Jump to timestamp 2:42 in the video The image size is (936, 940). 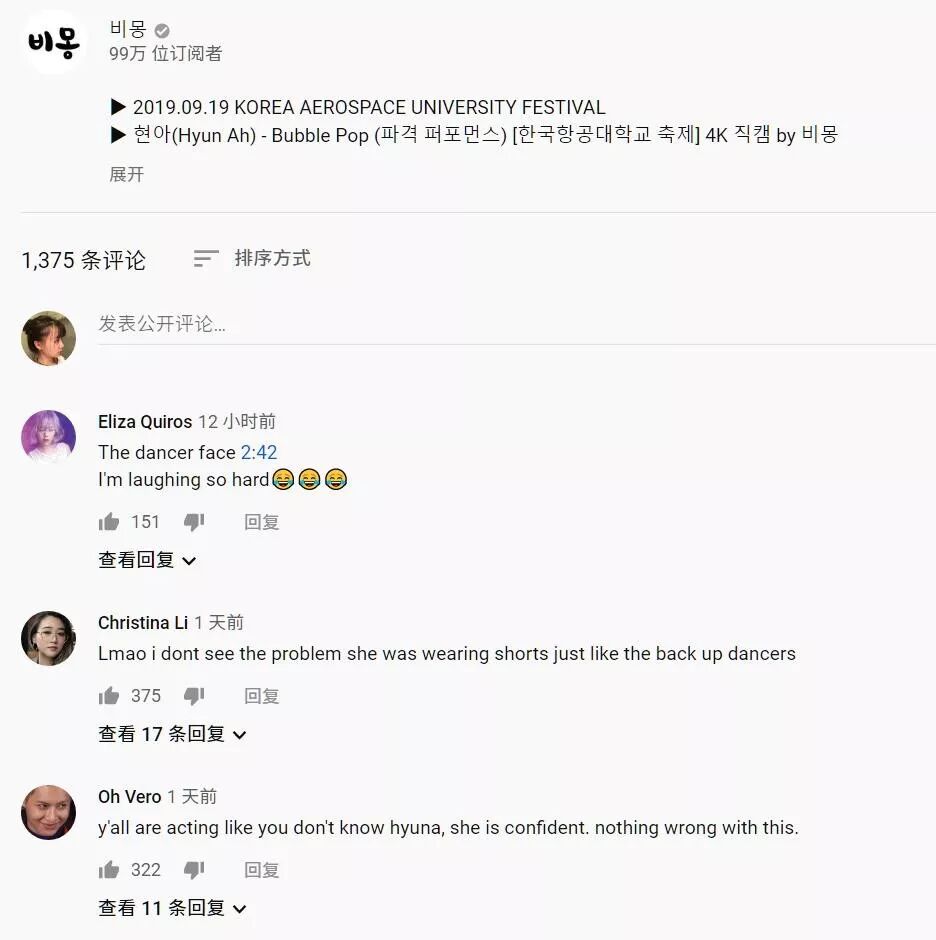(259, 452)
